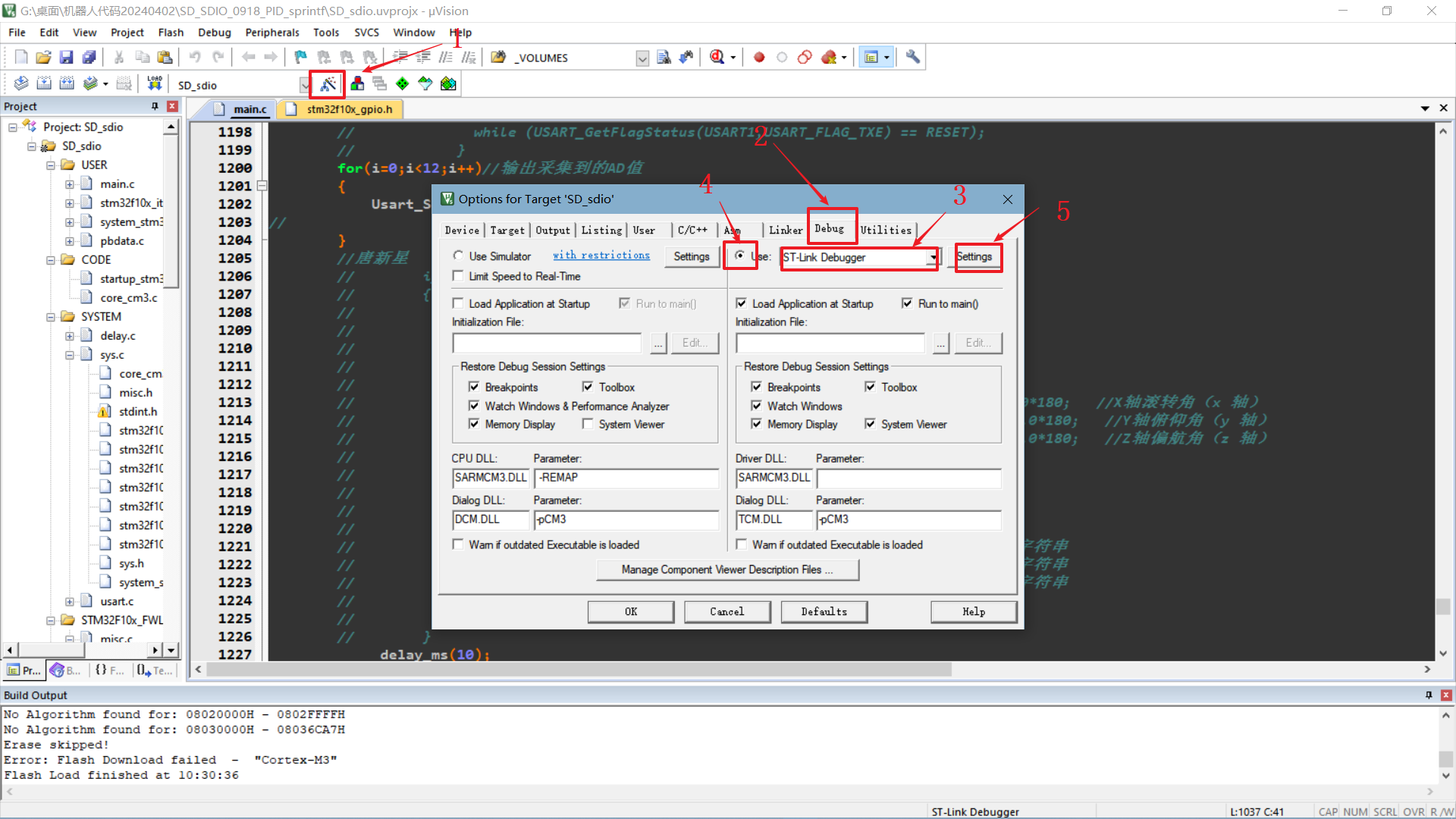Toggle right-side Memory Display checkbox
Viewport: 1456px width, 819px height.
(x=756, y=424)
